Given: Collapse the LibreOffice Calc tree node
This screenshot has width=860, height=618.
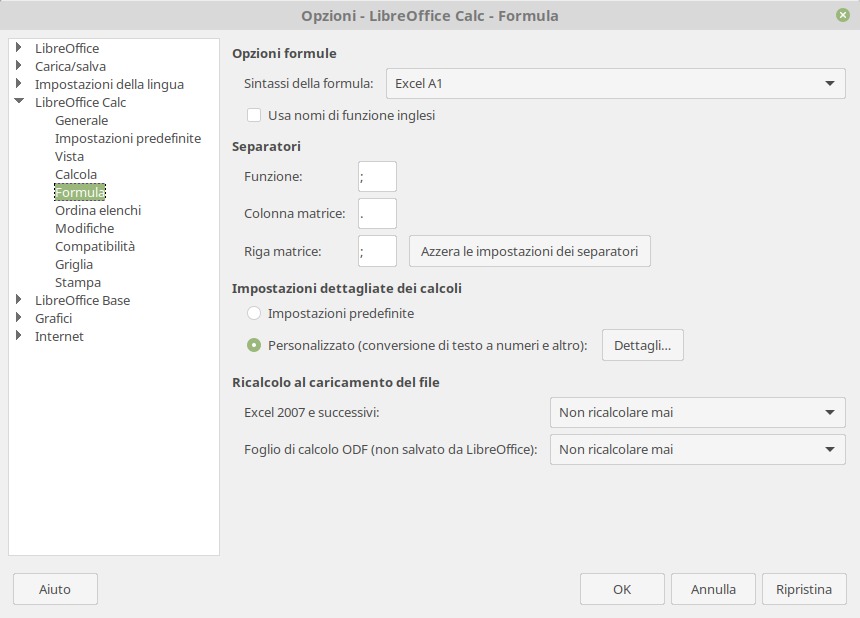Looking at the screenshot, I should 19,102.
